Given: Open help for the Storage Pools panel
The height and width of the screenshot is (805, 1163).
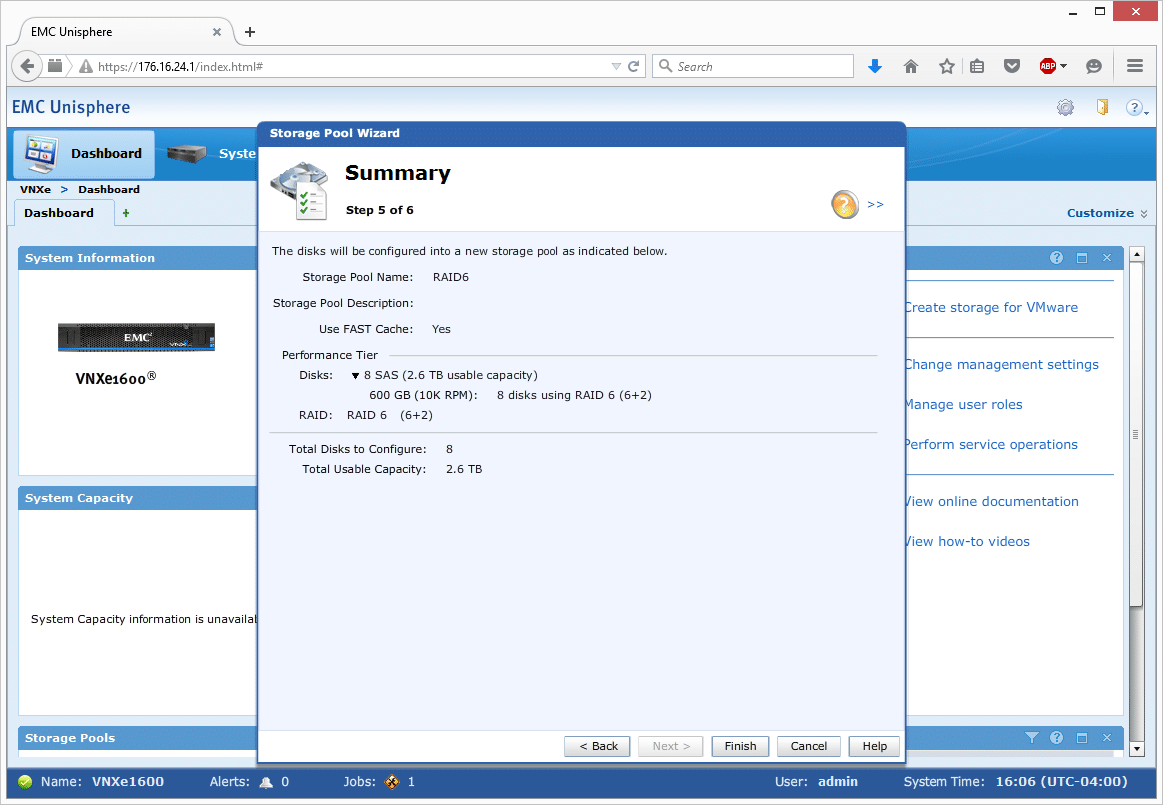Looking at the screenshot, I should tap(1057, 737).
